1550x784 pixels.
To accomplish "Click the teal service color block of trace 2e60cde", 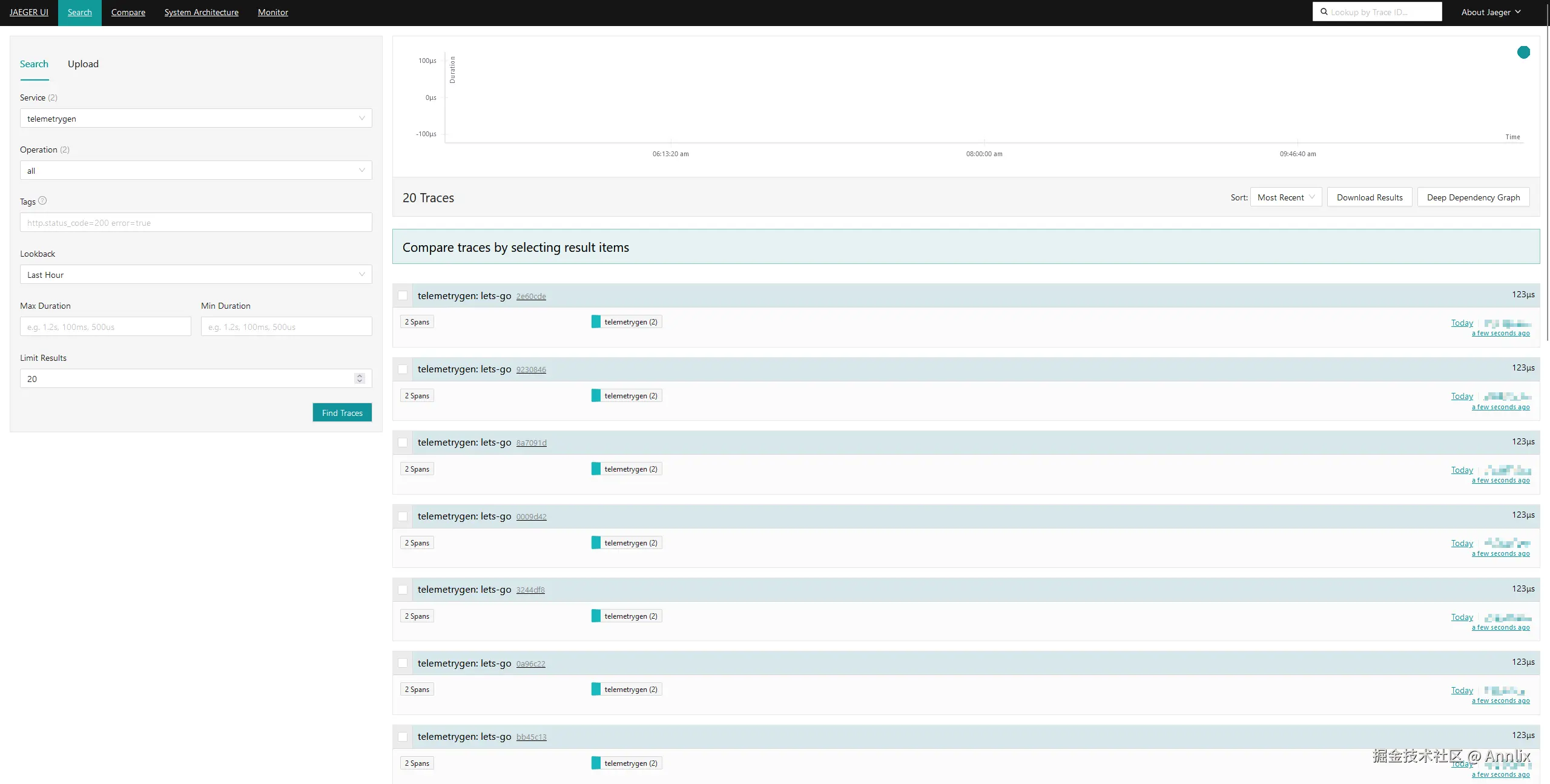I will [596, 322].
